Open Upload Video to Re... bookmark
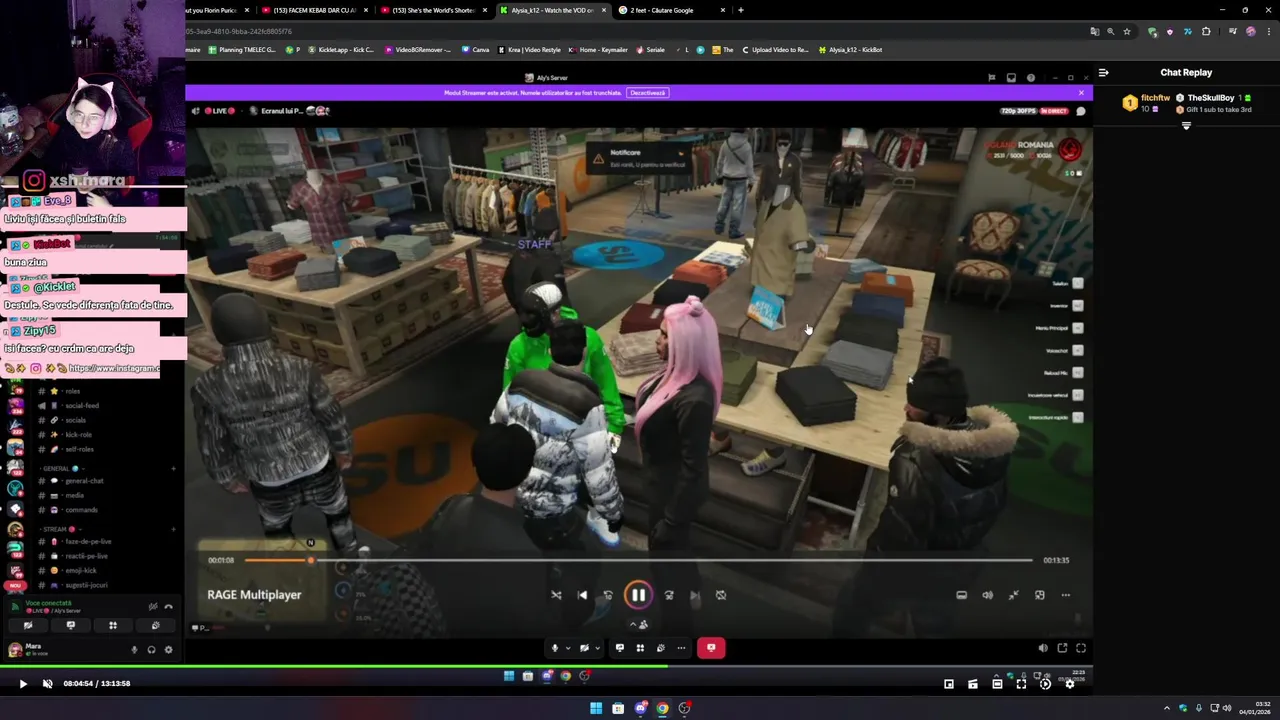The height and width of the screenshot is (720, 1280). click(775, 49)
